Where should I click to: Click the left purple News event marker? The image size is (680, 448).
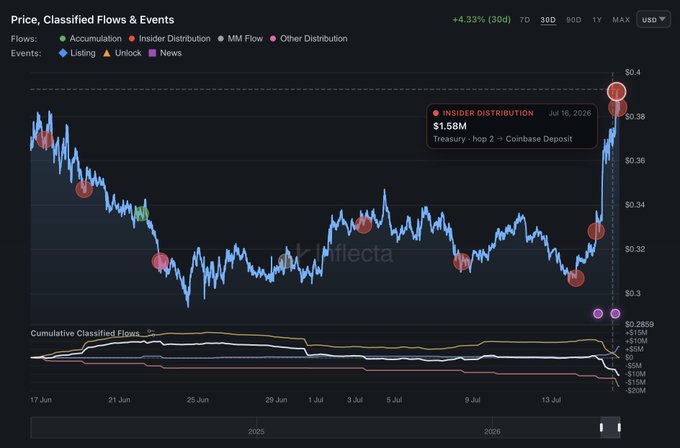[598, 314]
